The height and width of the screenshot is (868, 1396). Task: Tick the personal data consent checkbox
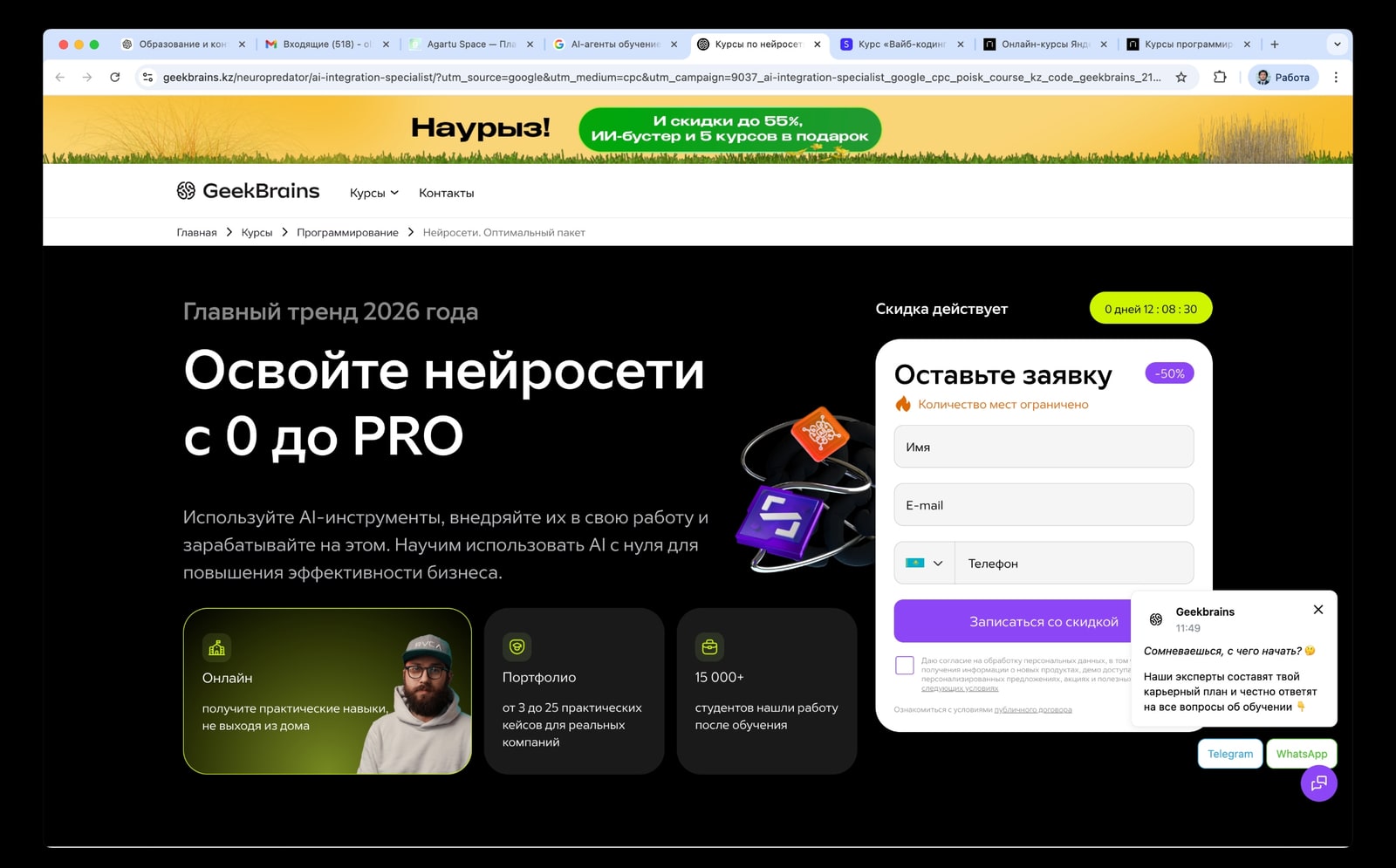coord(905,666)
